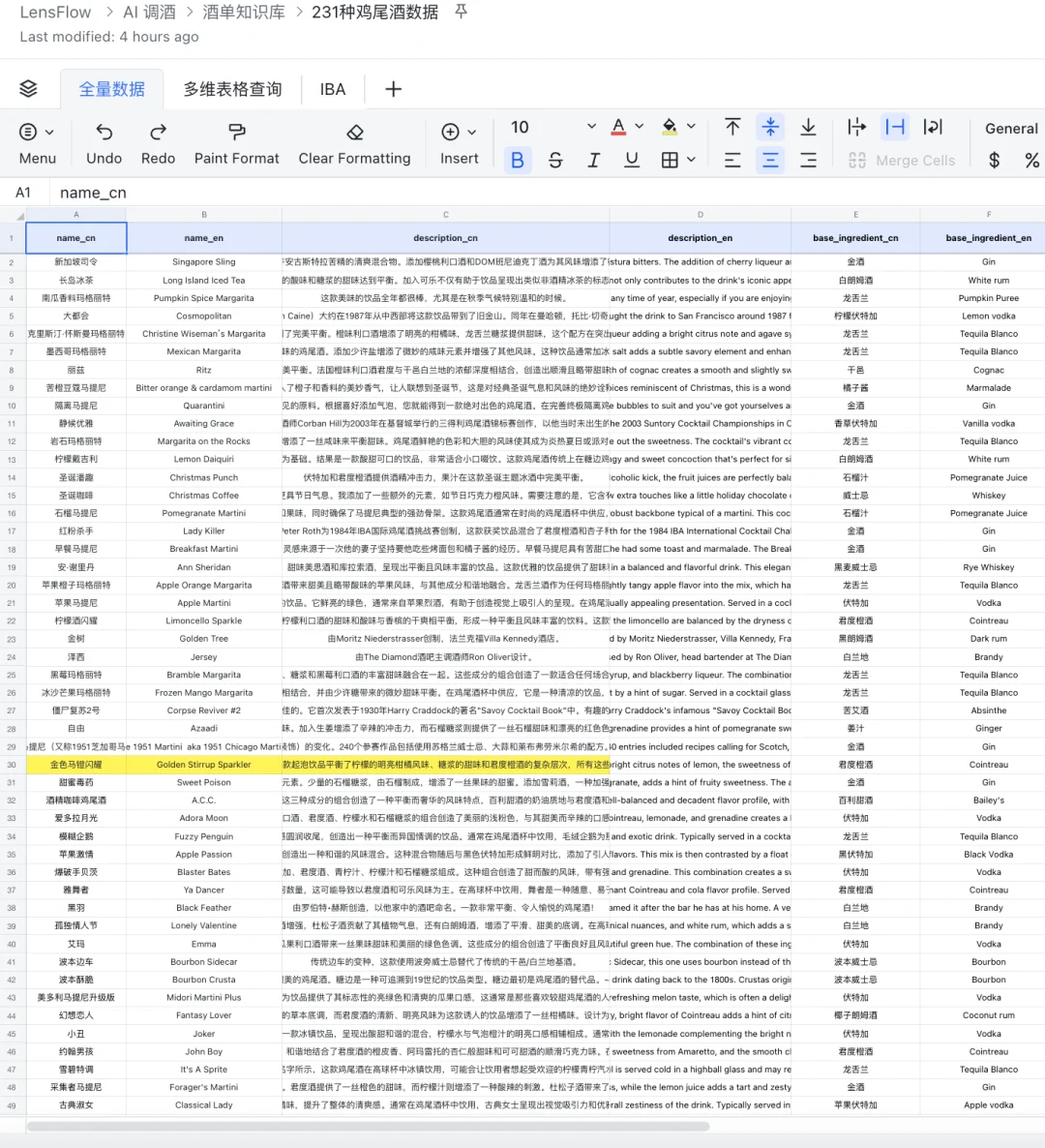Switch to the 多维表格查询 tab
1045x1148 pixels.
click(x=233, y=89)
